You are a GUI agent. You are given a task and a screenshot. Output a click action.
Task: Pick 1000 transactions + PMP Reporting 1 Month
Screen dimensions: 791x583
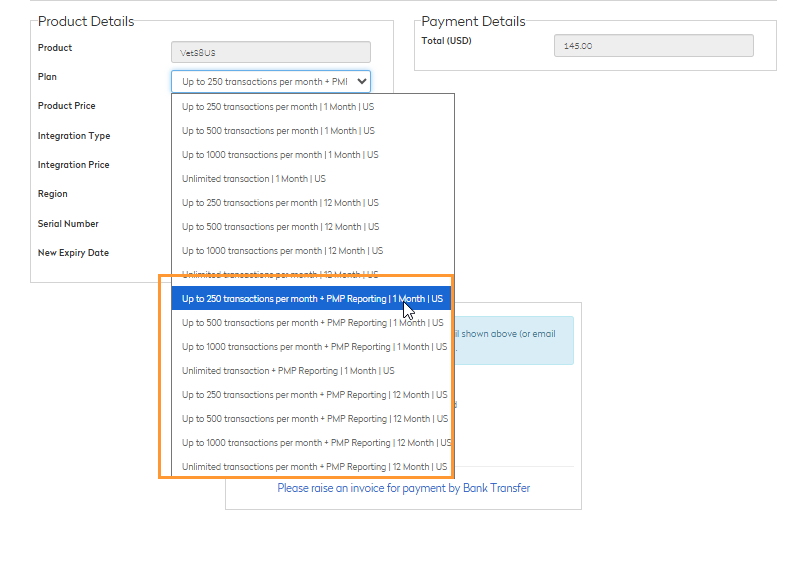312,347
